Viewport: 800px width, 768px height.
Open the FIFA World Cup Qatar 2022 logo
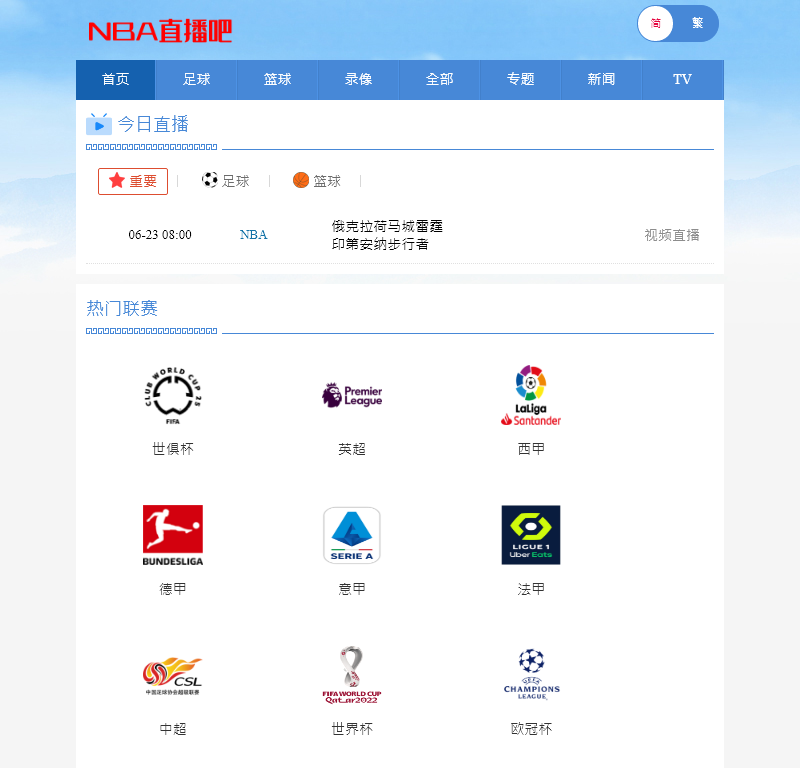352,676
